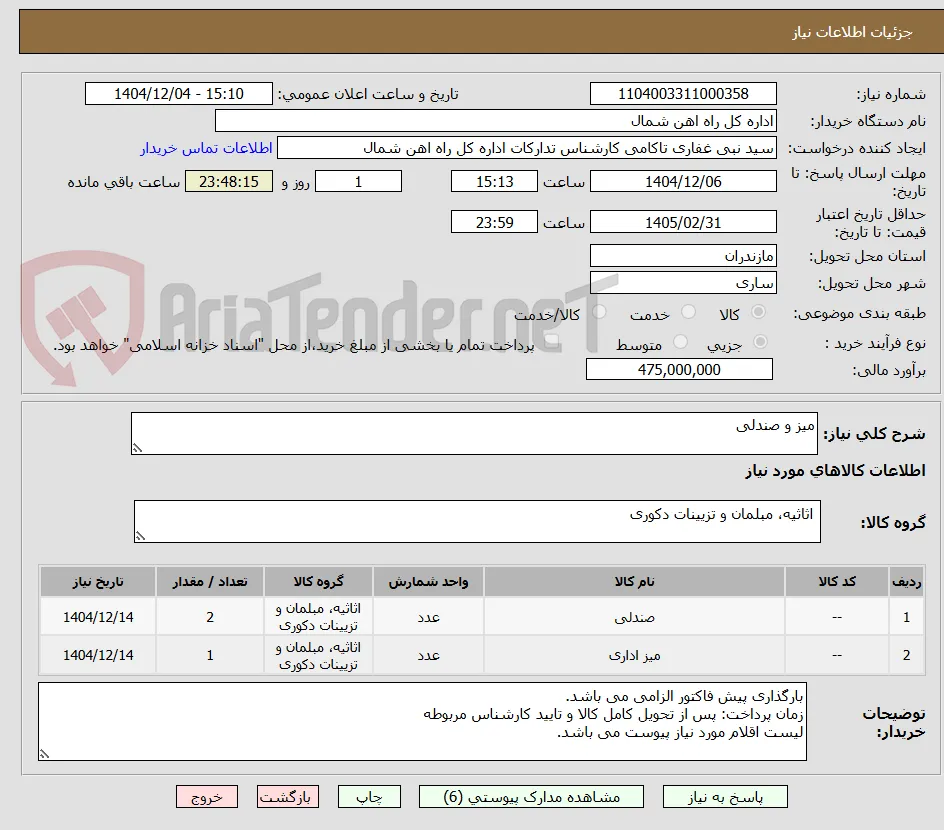The width and height of the screenshot is (944, 830).
Task: Click the 'توضیحات خریدار:' label
Action: (893, 722)
